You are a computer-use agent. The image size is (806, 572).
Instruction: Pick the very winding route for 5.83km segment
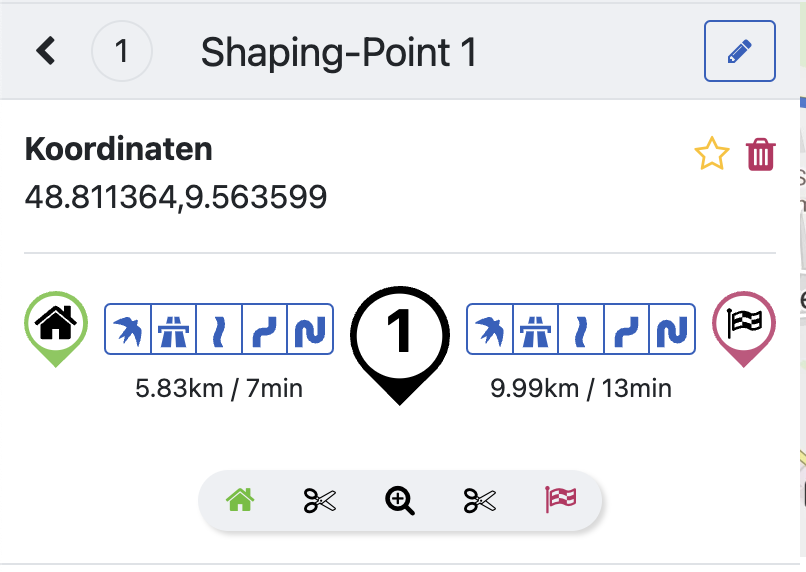[x=310, y=329]
